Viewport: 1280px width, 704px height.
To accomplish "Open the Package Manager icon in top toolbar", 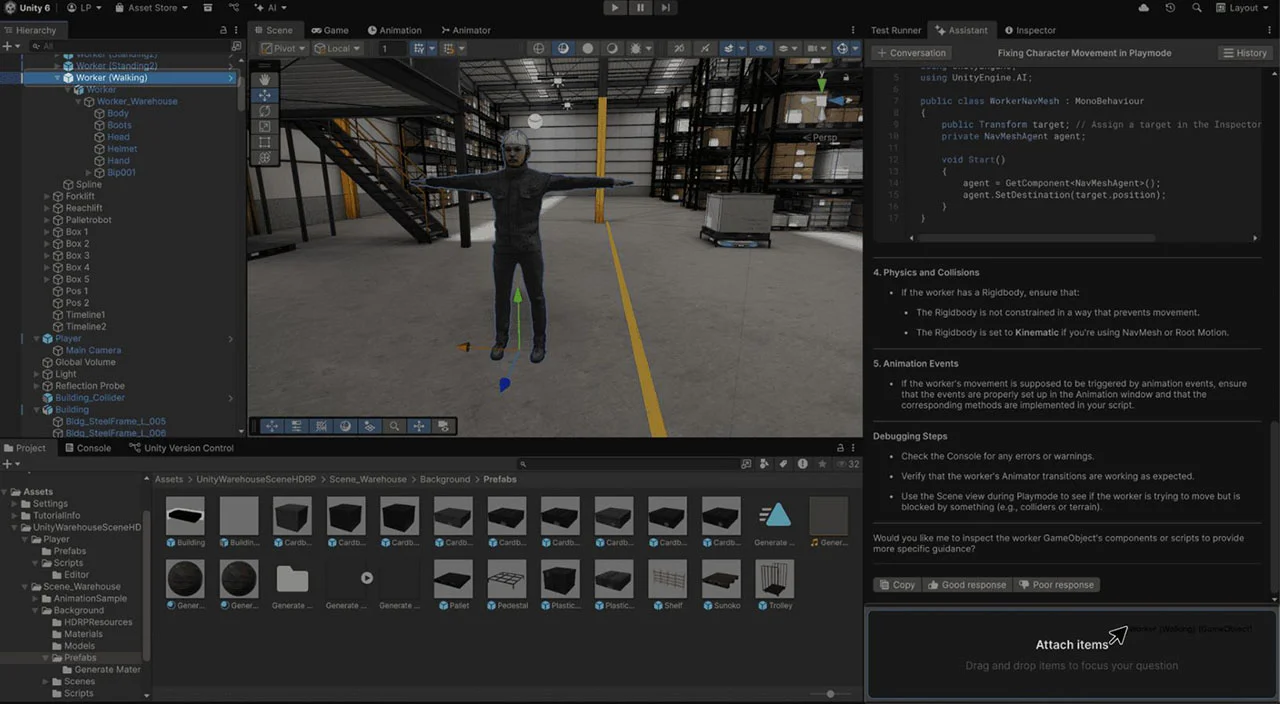I will (x=208, y=8).
